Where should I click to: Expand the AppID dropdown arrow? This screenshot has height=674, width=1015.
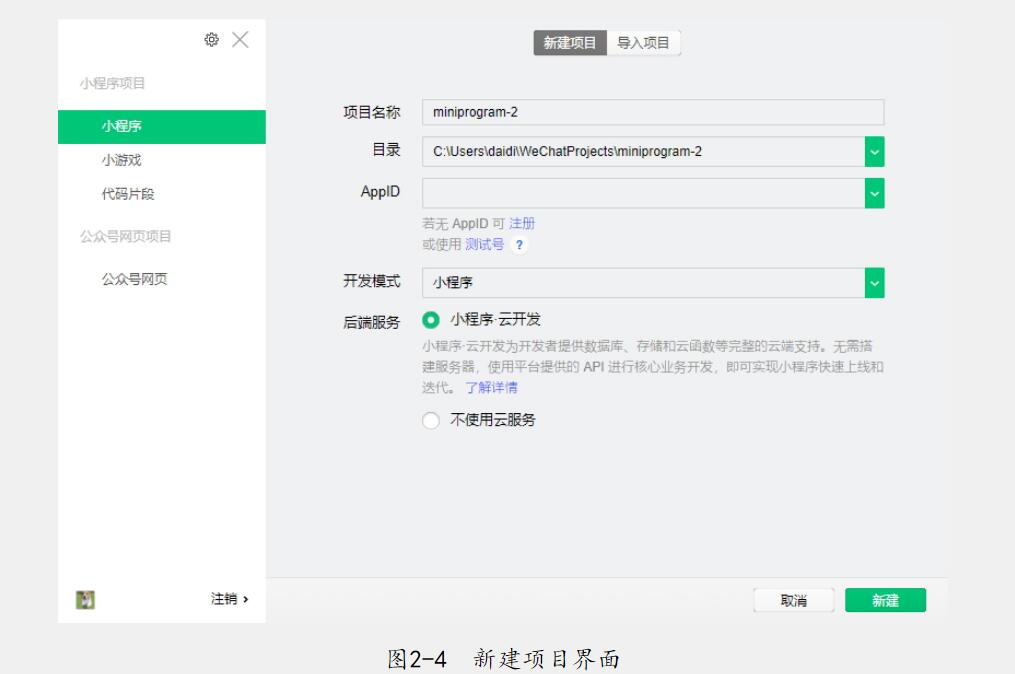pyautogui.click(x=875, y=193)
